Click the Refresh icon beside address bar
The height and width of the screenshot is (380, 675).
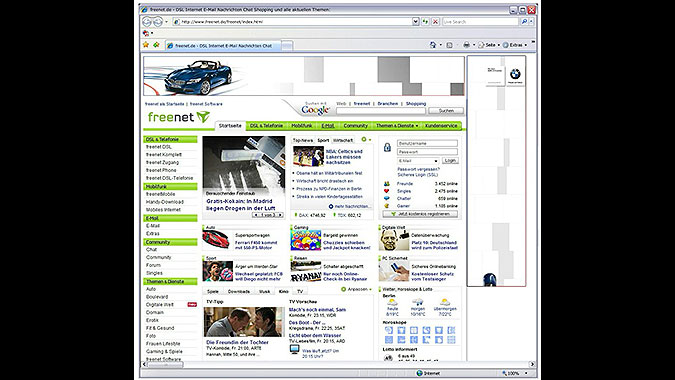tap(425, 22)
